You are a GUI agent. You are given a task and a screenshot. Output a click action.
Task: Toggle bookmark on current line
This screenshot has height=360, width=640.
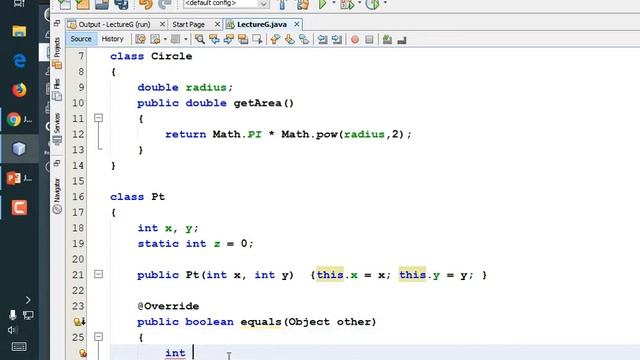304,39
